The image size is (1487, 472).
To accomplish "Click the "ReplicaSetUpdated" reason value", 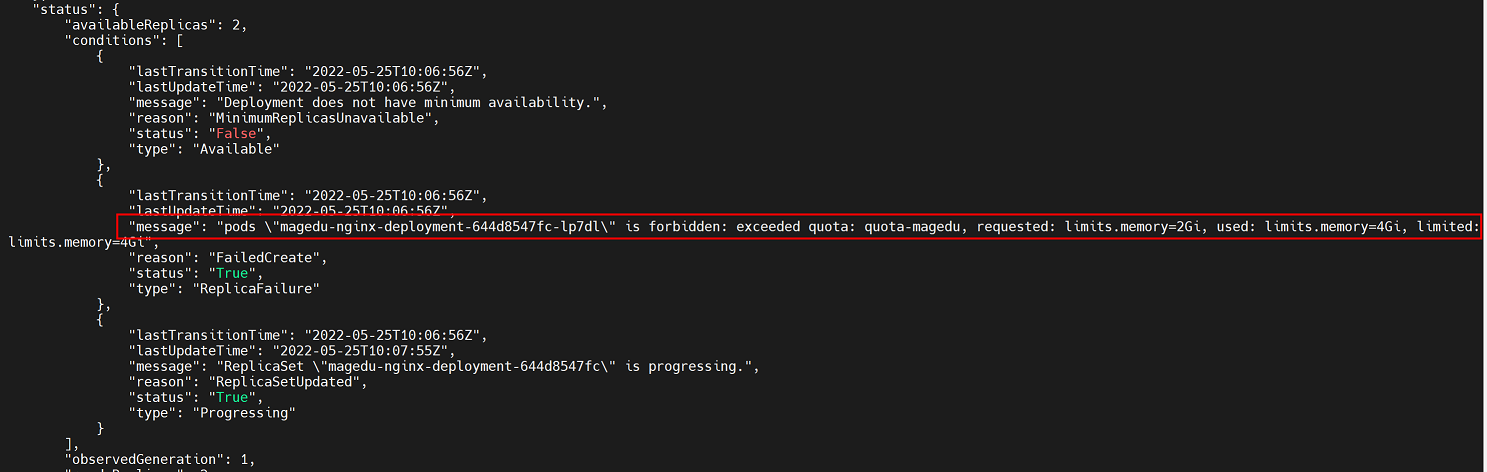I will pyautogui.click(x=283, y=382).
